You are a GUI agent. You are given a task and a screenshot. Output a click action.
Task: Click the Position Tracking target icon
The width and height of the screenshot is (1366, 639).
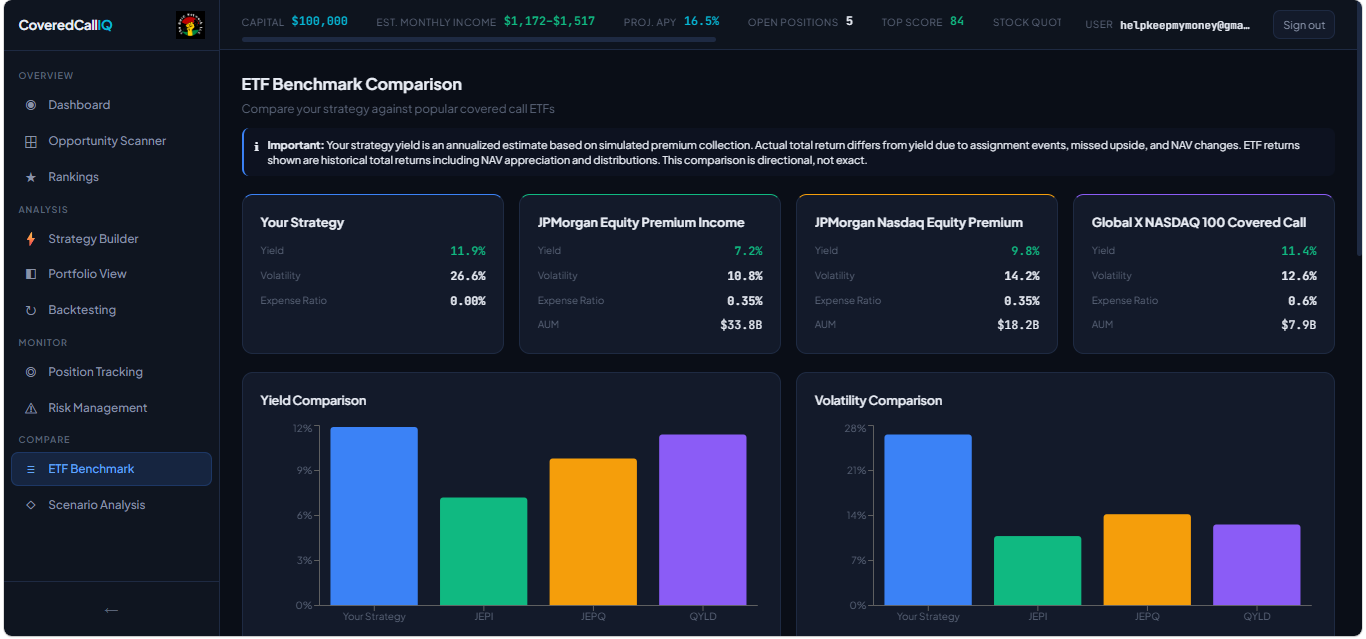31,372
